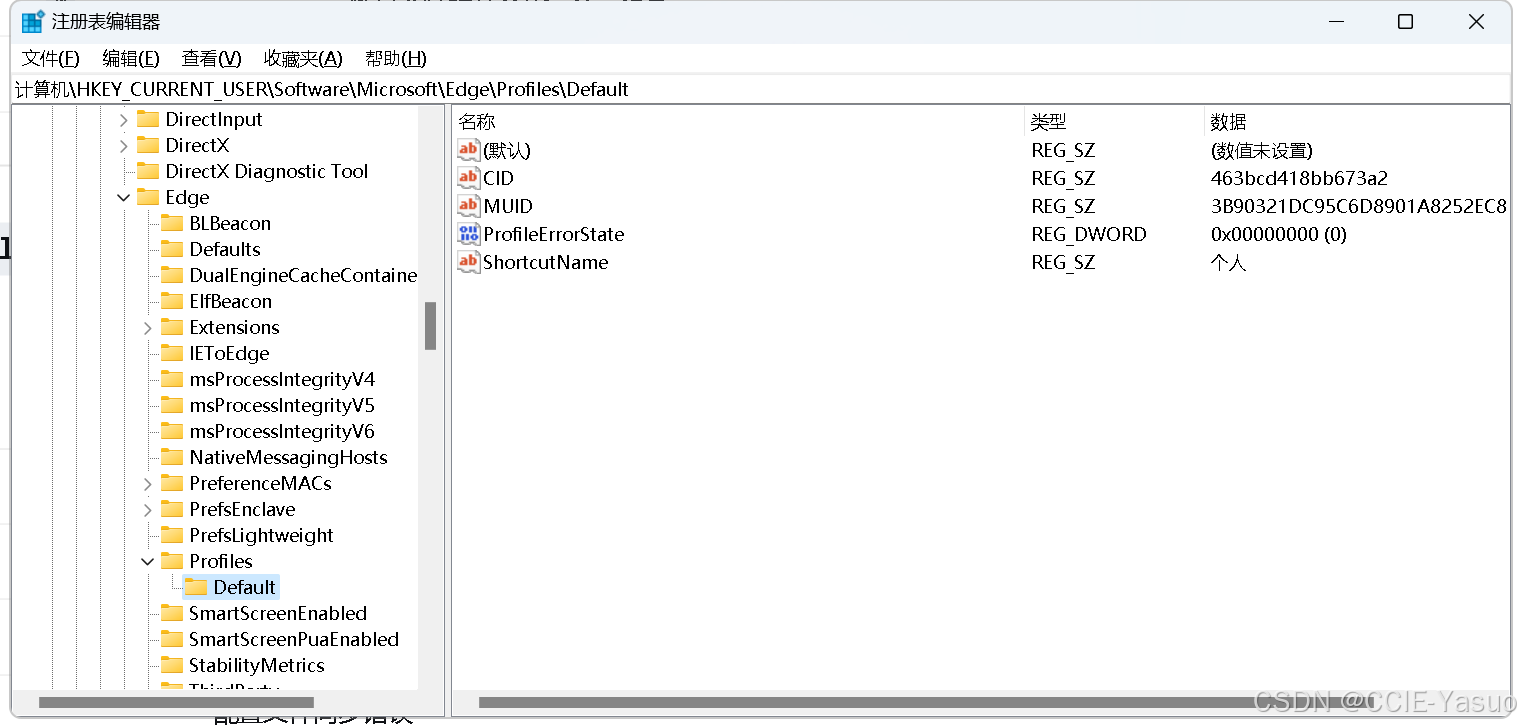Select the Profiles key label

[x=221, y=561]
